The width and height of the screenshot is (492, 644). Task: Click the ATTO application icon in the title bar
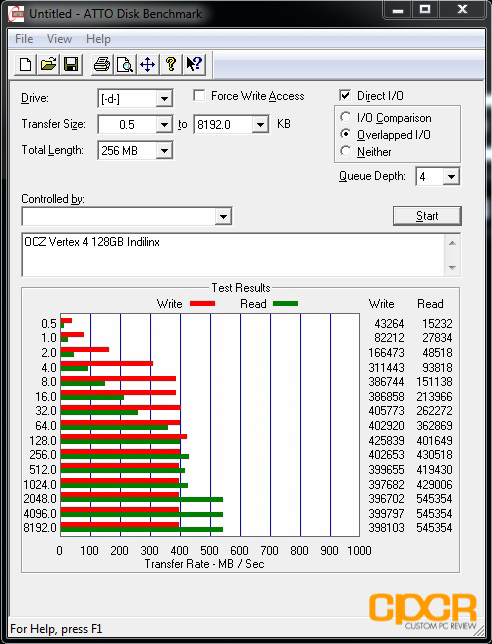click(x=16, y=14)
